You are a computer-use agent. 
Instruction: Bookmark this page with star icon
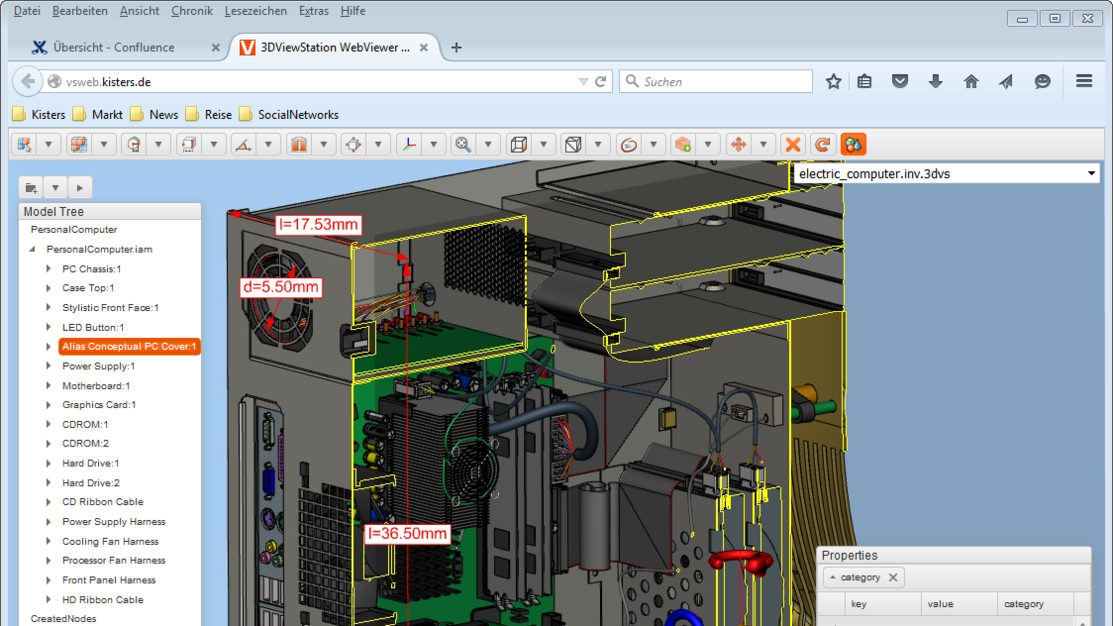pyautogui.click(x=833, y=82)
